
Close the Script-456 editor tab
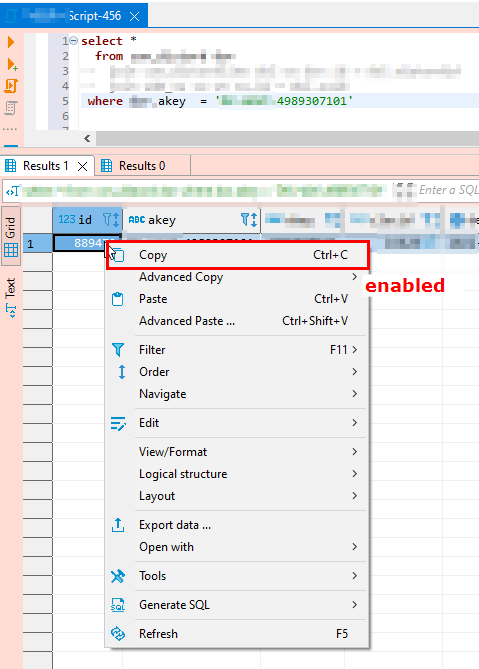coord(134,16)
